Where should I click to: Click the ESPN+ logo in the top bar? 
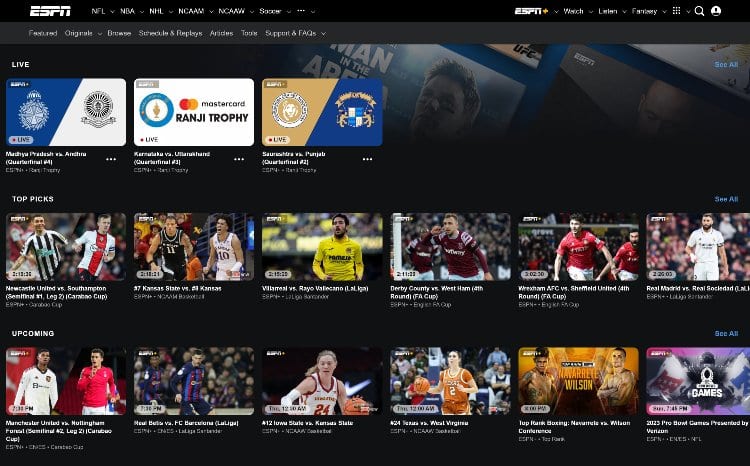pyautogui.click(x=531, y=11)
